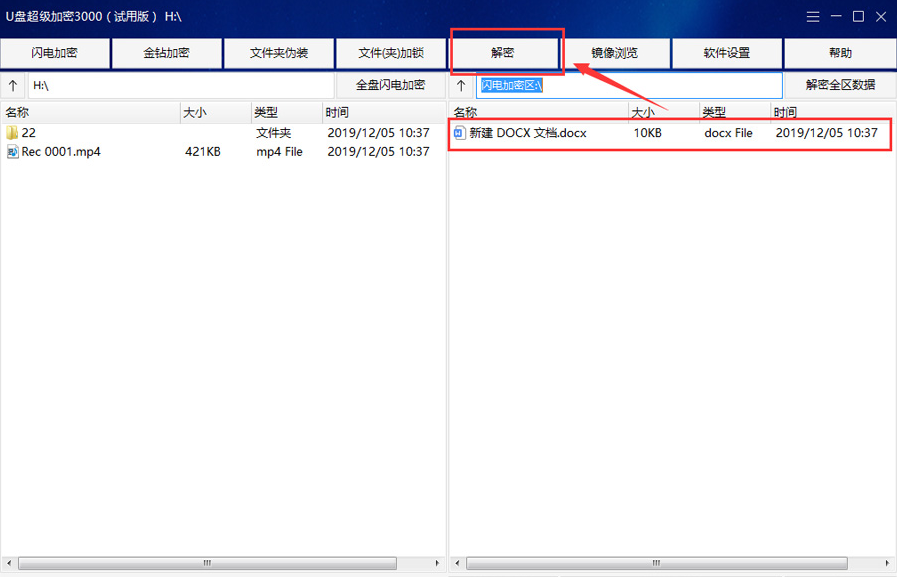The height and width of the screenshot is (577, 897).
Task: Click the 金钻加密 button
Action: (167, 53)
